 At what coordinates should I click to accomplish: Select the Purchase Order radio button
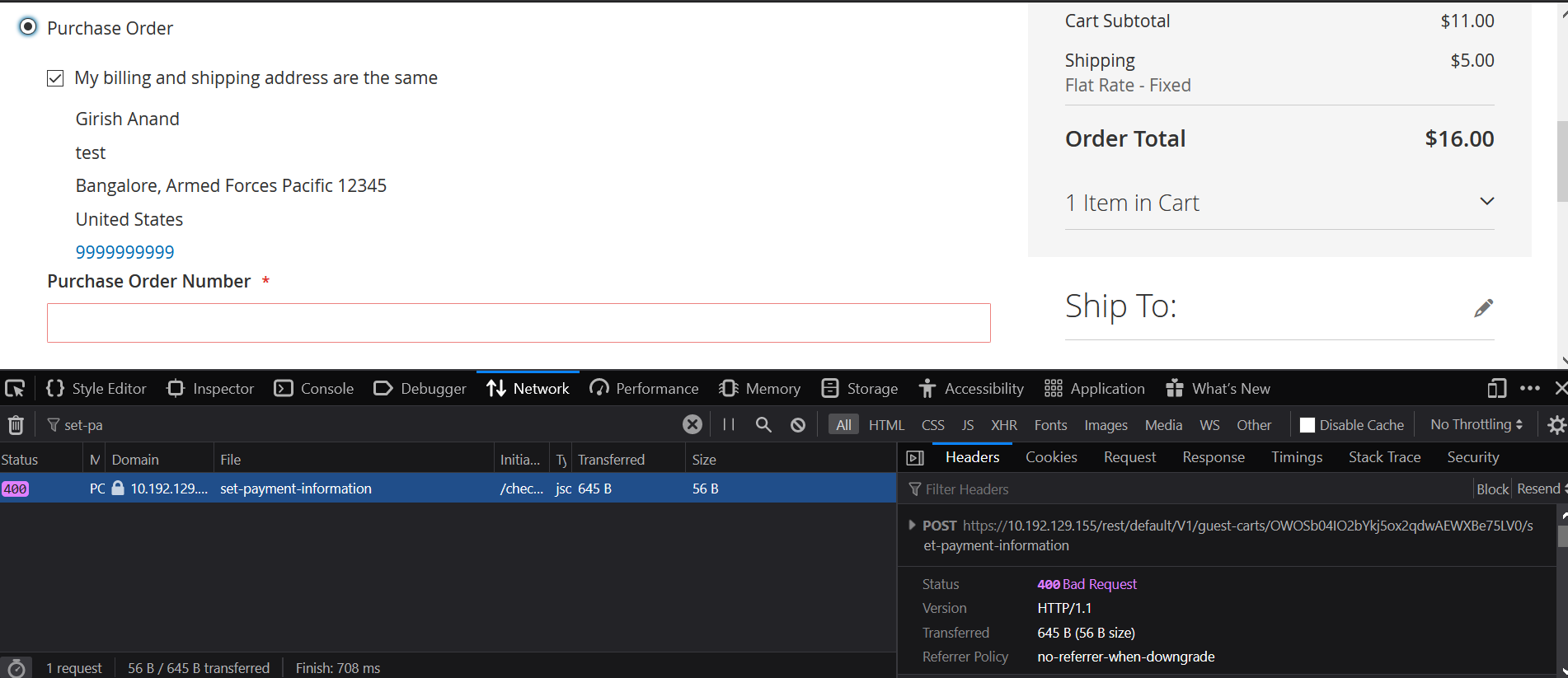coord(28,27)
